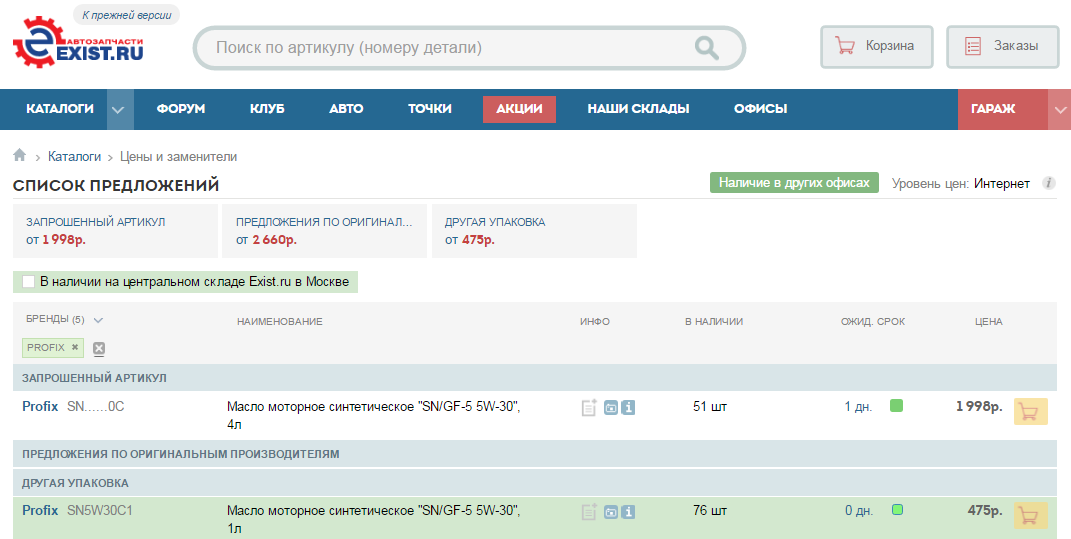
Task: Click the 51 шт stock value
Action: [x=710, y=406]
